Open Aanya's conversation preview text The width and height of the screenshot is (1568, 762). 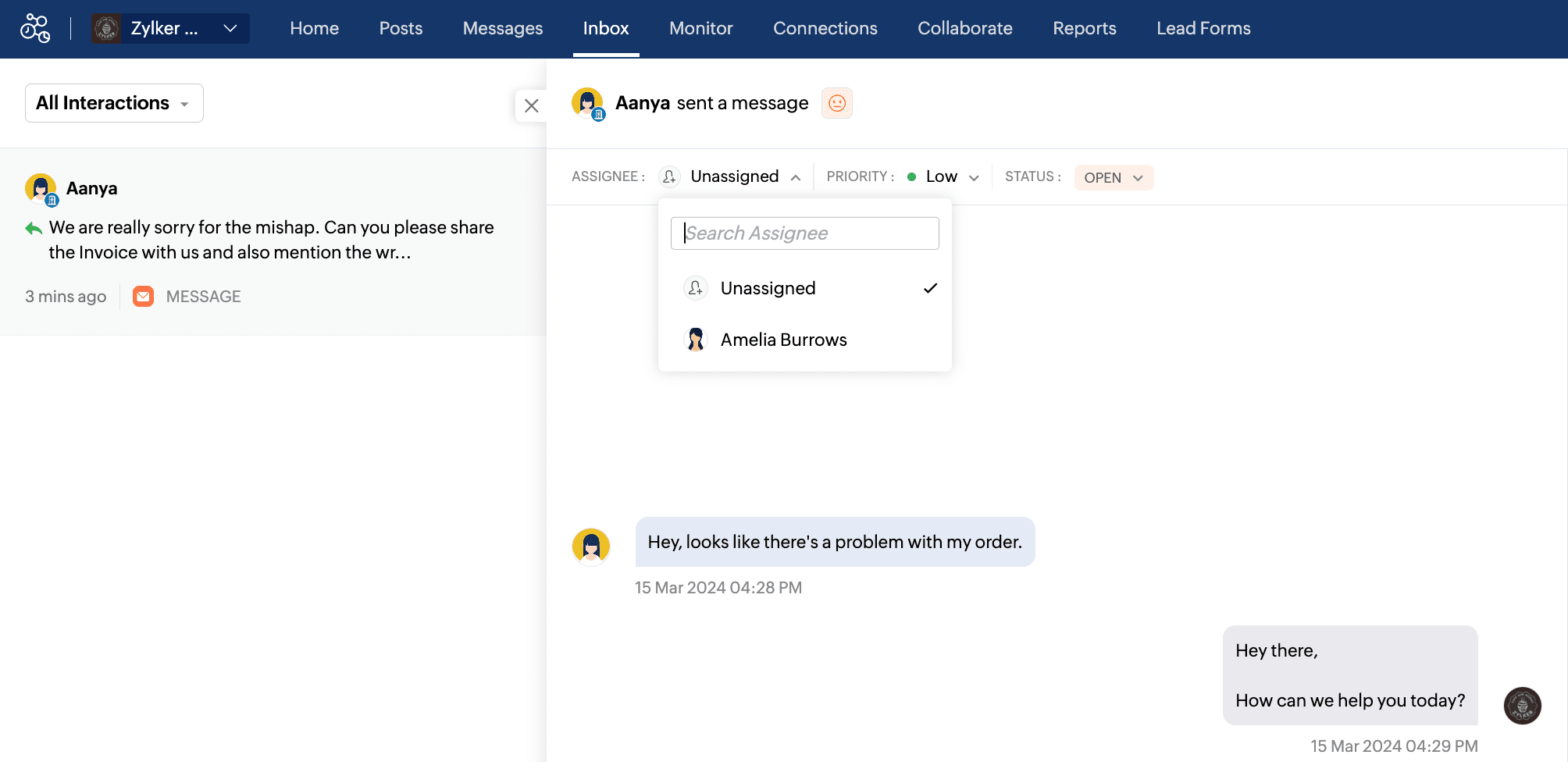click(x=272, y=240)
